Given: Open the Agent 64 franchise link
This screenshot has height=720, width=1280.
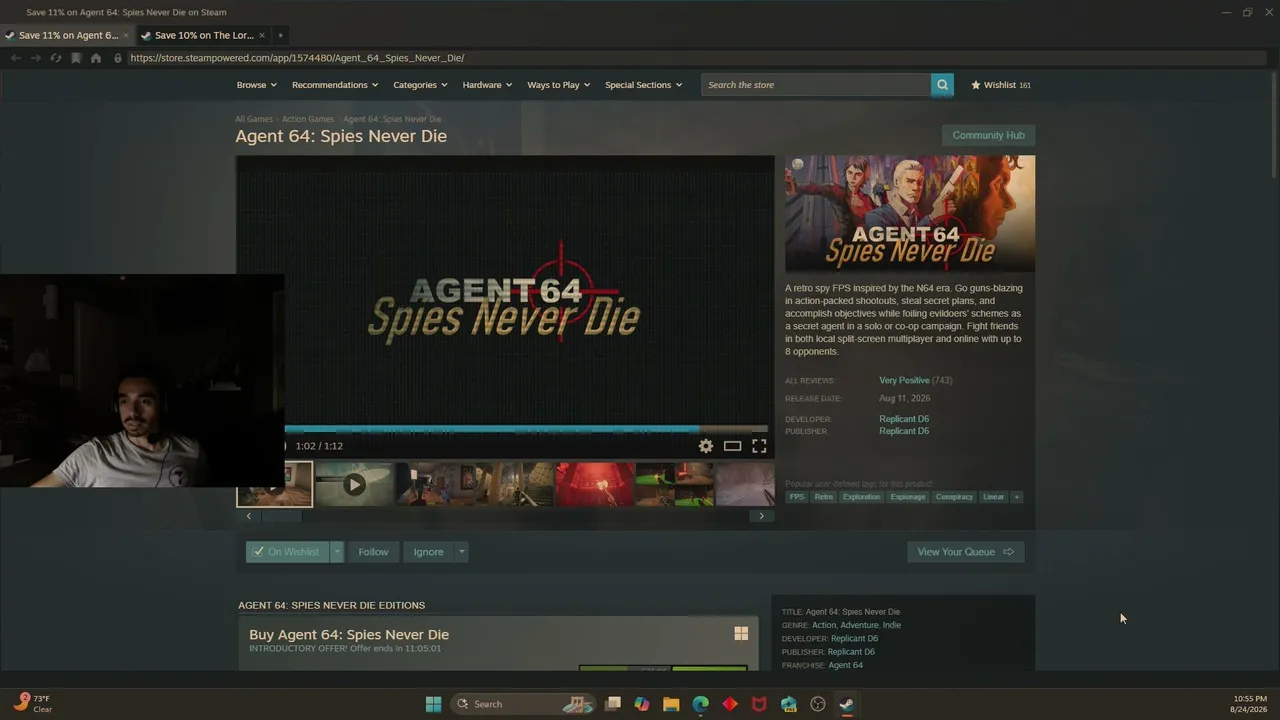Looking at the screenshot, I should (x=846, y=665).
